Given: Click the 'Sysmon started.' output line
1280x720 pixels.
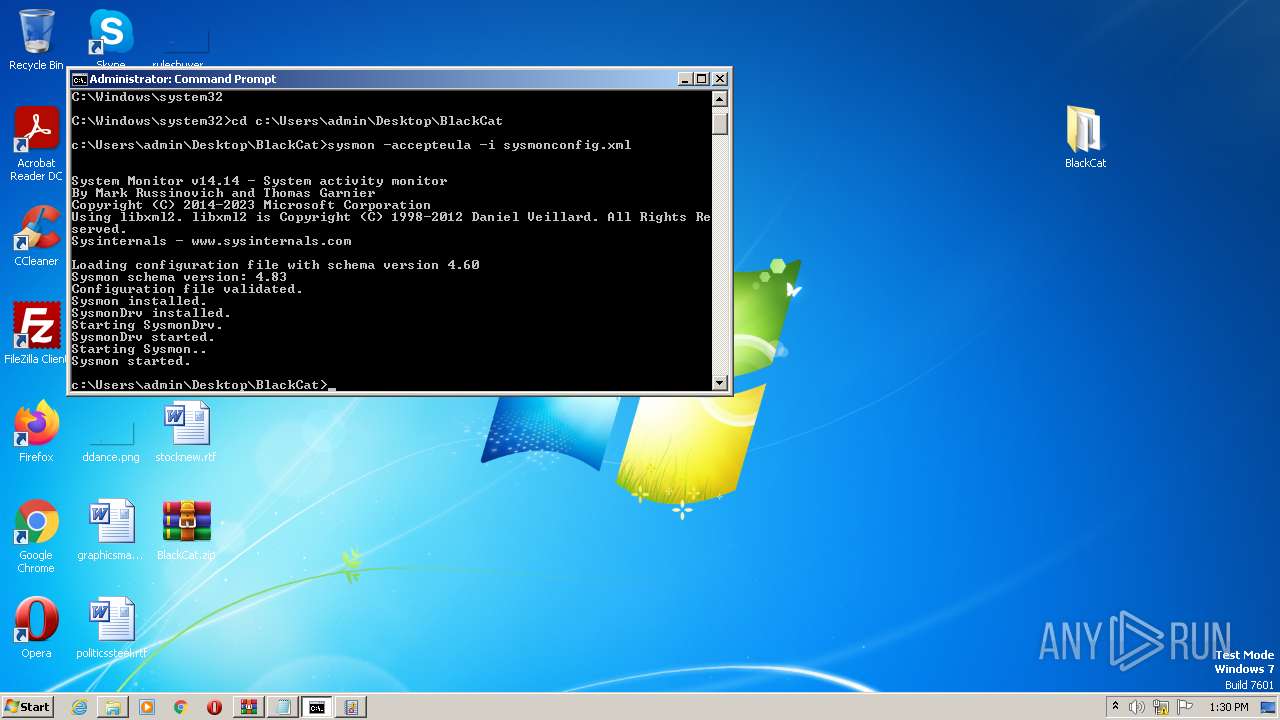Looking at the screenshot, I should (x=131, y=361).
